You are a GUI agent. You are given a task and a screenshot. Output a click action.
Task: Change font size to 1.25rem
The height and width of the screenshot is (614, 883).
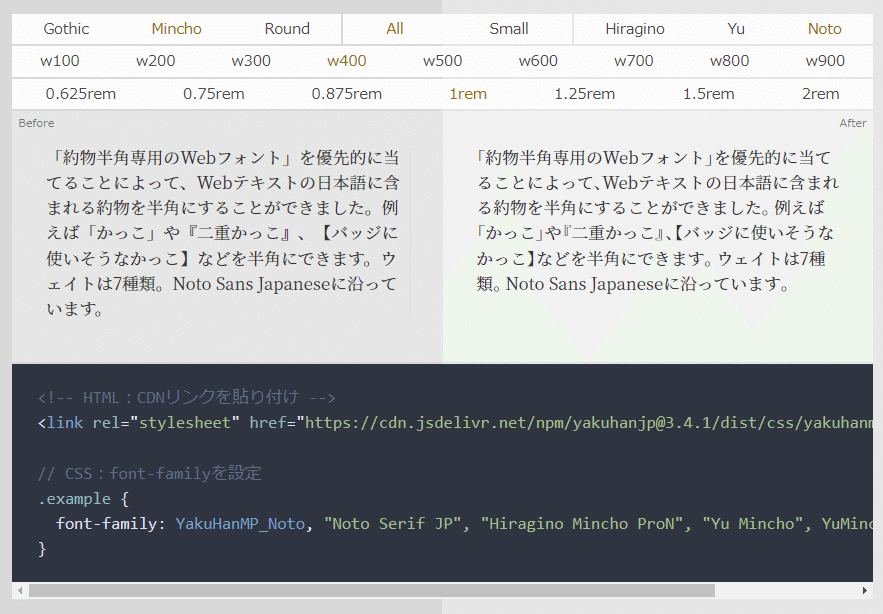(x=585, y=94)
